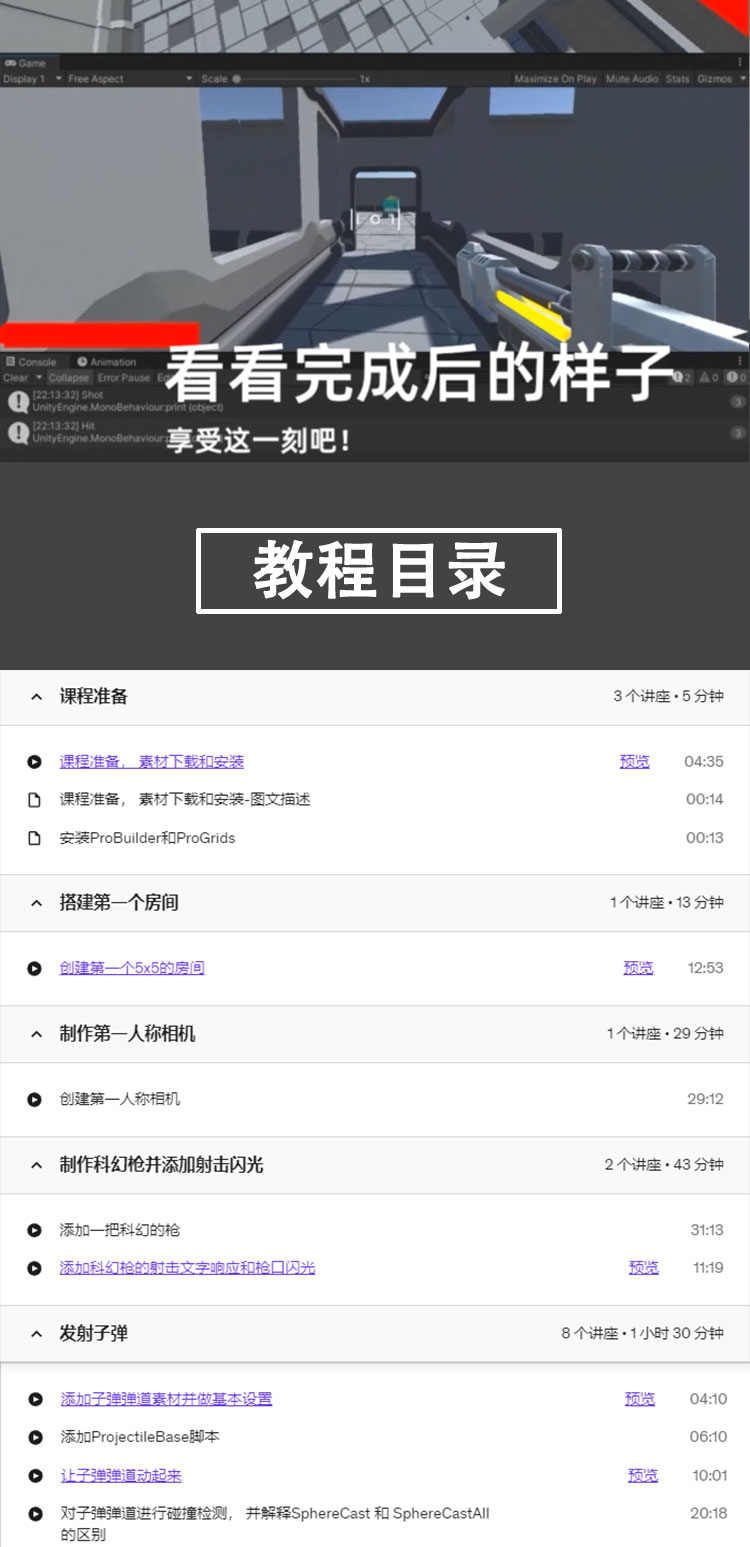750x1547 pixels.
Task: Toggle Maximize On Play
Action: click(x=555, y=79)
